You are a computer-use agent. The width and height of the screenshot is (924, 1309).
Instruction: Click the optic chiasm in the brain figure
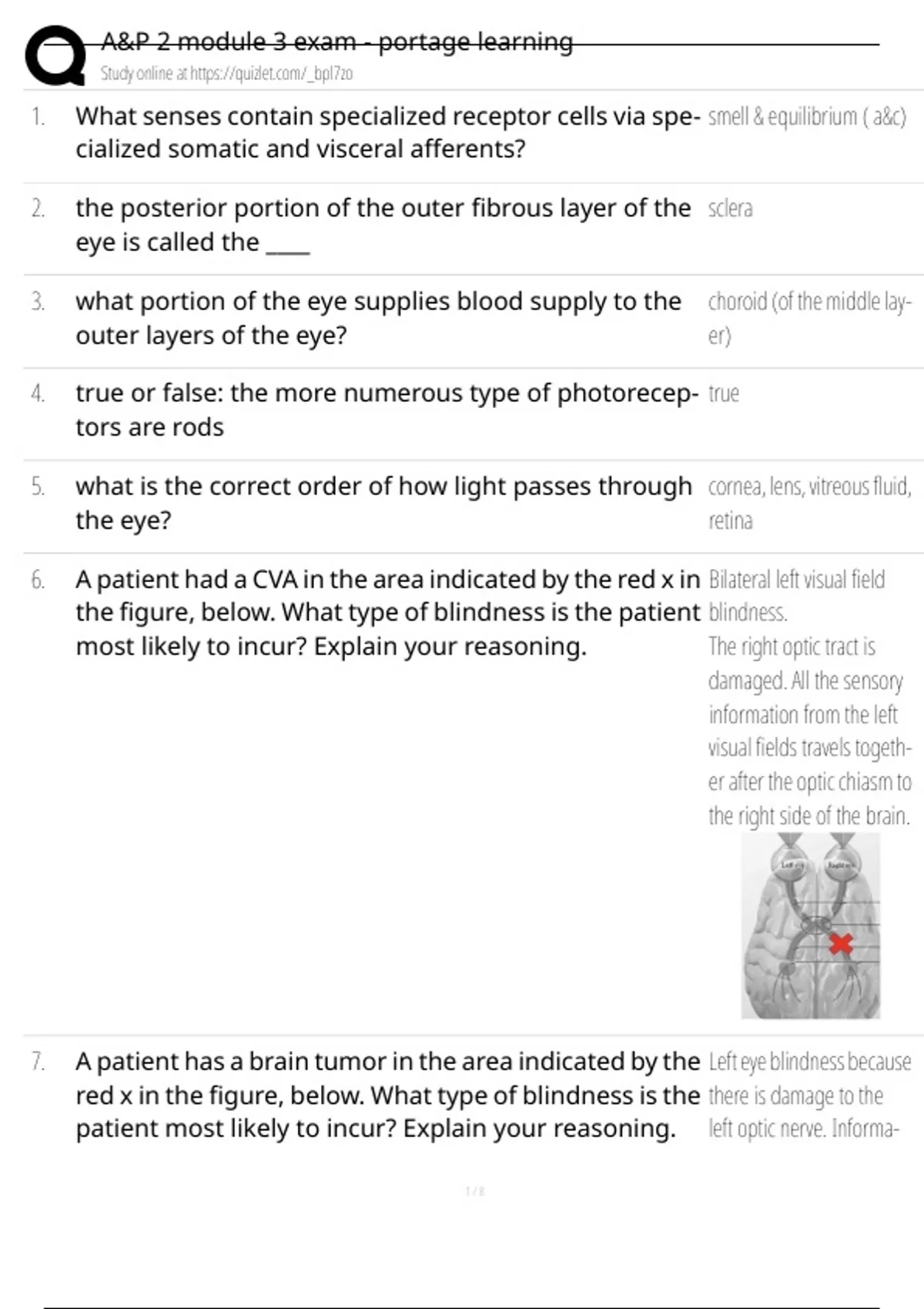click(x=815, y=925)
